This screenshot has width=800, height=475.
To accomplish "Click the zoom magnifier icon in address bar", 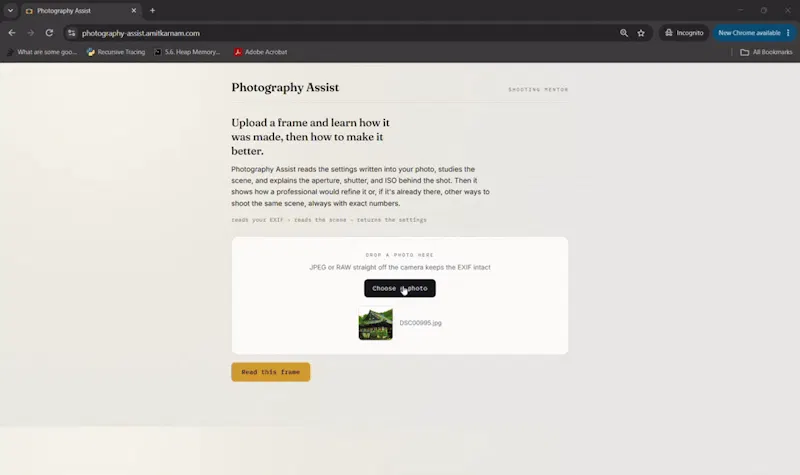I will [623, 33].
